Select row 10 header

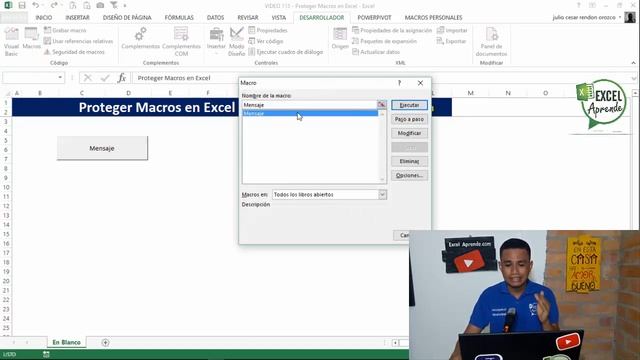pos(6,187)
